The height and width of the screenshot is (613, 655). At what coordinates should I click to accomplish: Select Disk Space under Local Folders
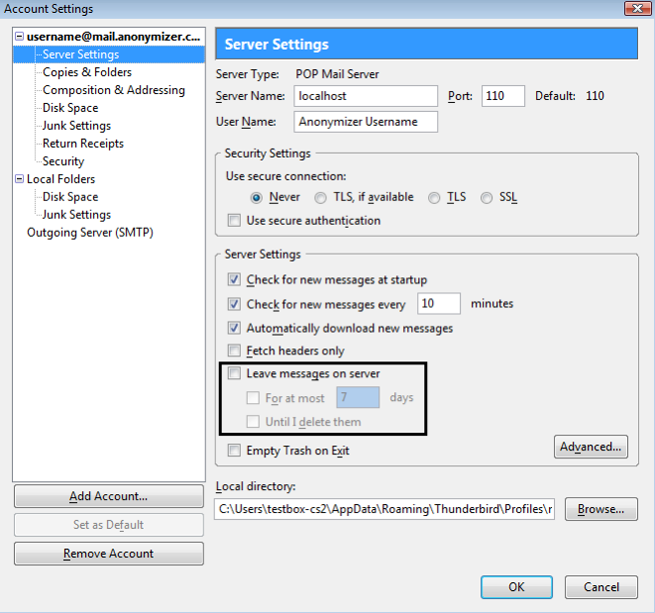[70, 197]
